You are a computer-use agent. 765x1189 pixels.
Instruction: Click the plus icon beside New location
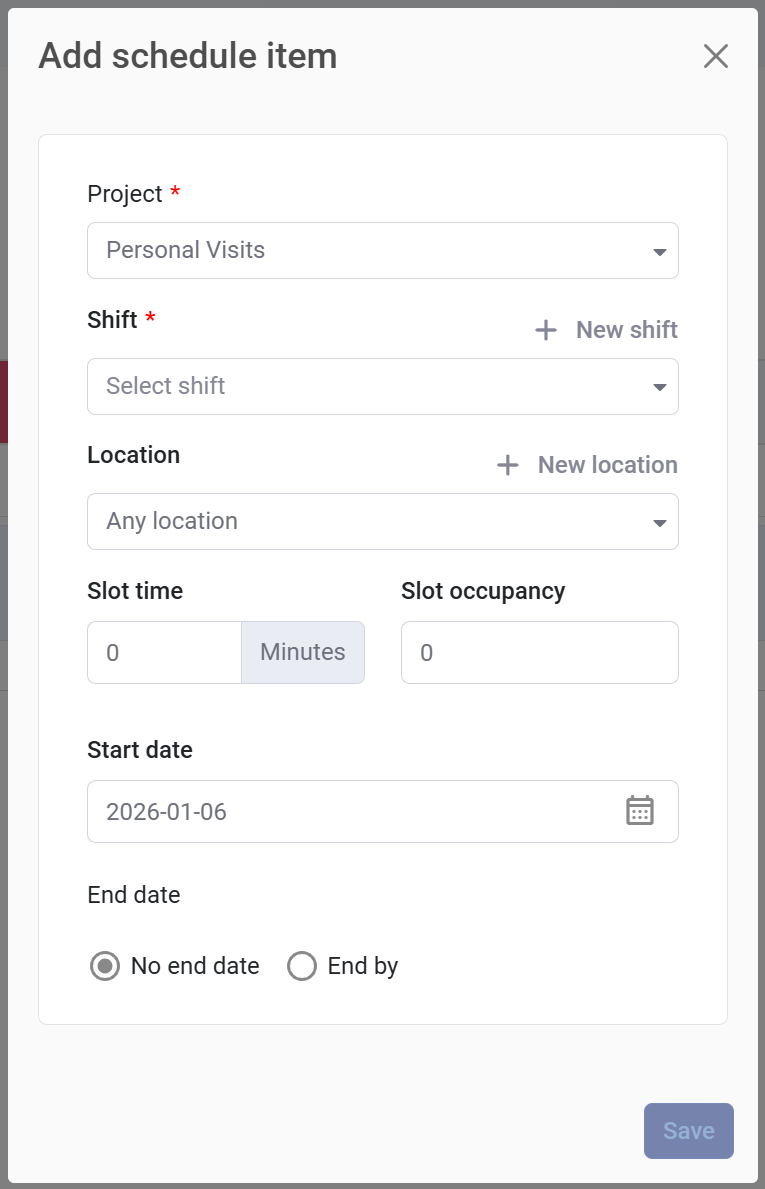click(x=508, y=465)
